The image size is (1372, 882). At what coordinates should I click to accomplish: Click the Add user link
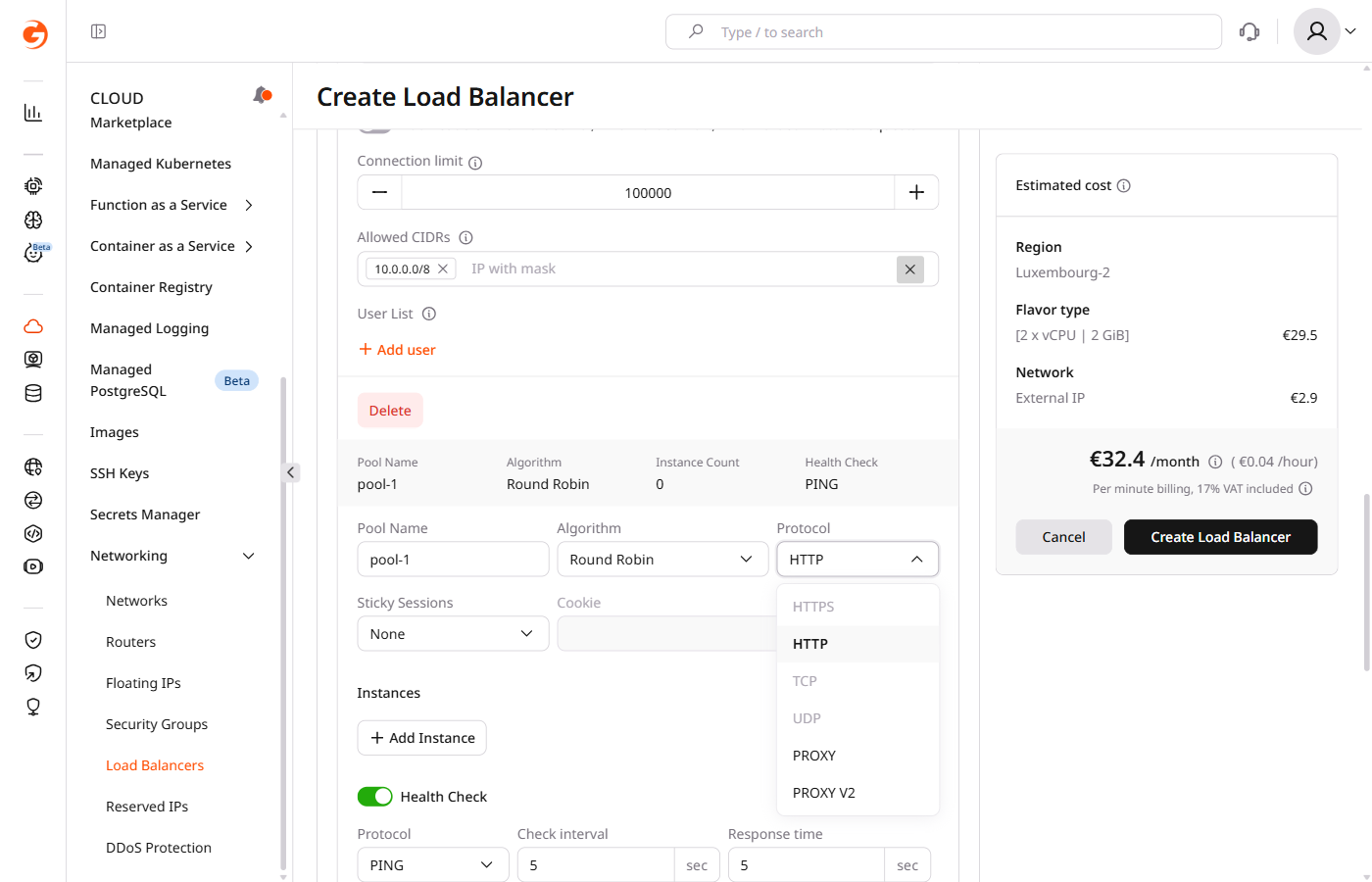tap(397, 350)
